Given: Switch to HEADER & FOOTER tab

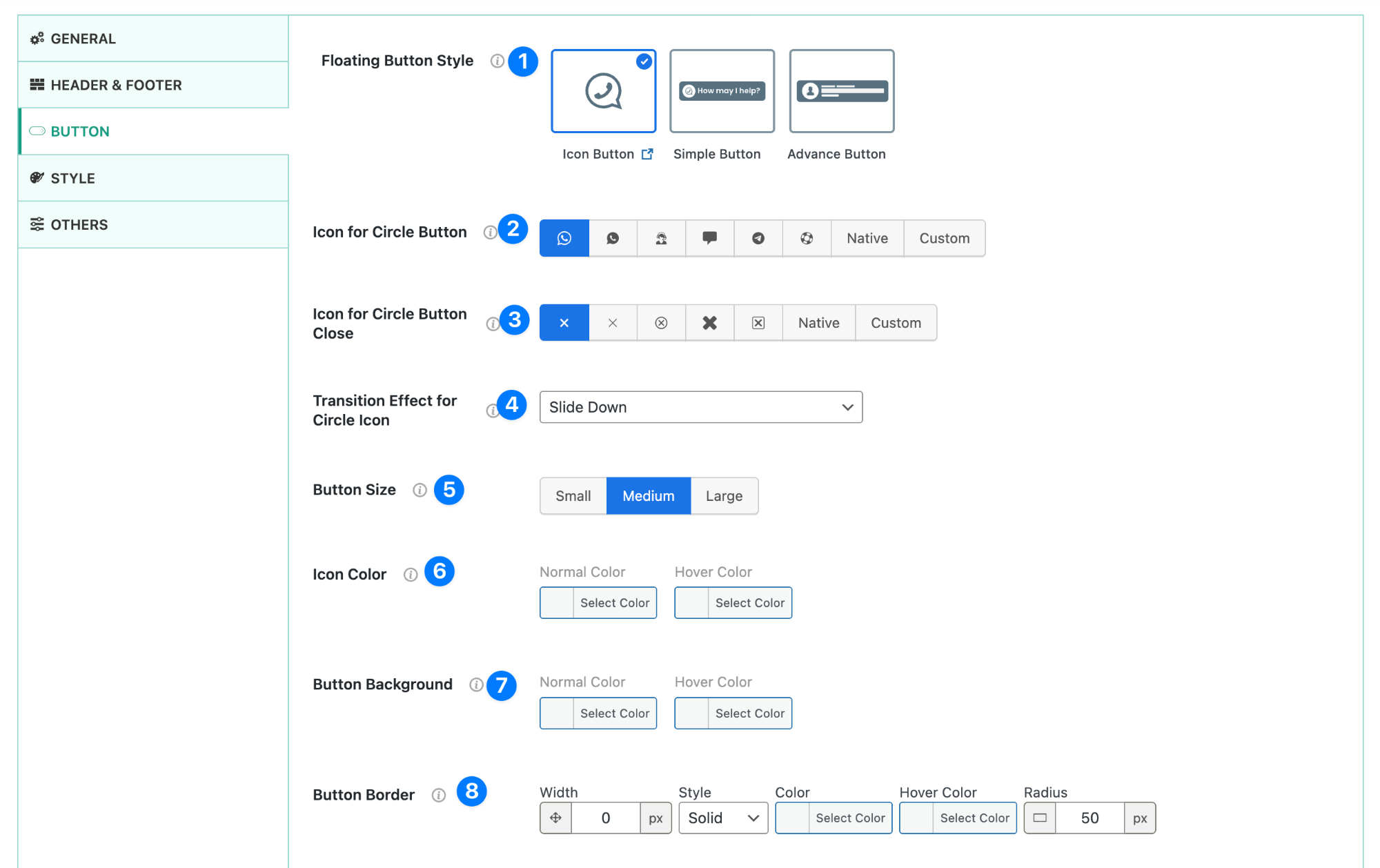Looking at the screenshot, I should coord(116,85).
